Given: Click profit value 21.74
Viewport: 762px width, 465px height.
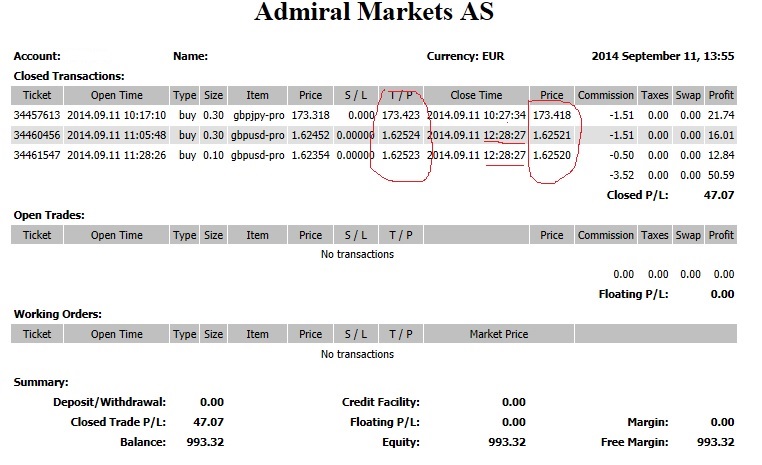Looking at the screenshot, I should pos(721,116).
